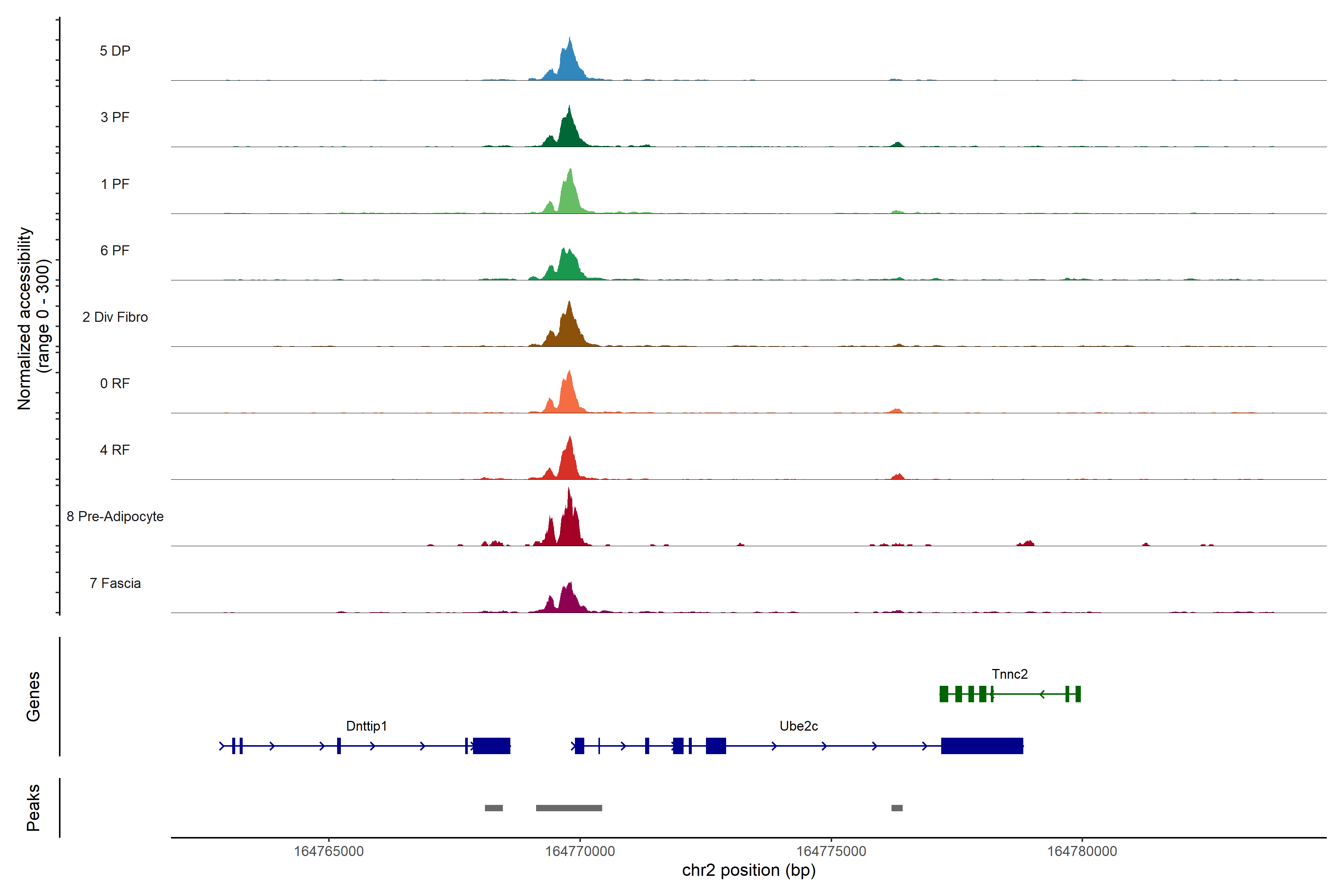Viewport: 1344px width, 896px height.
Task: Click the leftmost gray peak bar
Action: pyautogui.click(x=494, y=808)
